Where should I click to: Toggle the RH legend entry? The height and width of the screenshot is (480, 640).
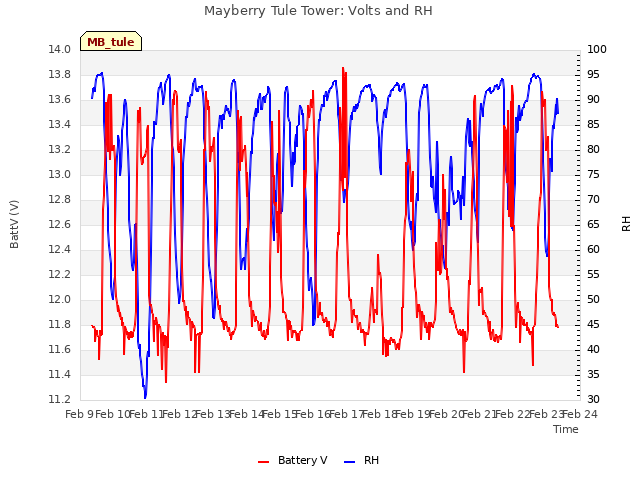tap(361, 460)
